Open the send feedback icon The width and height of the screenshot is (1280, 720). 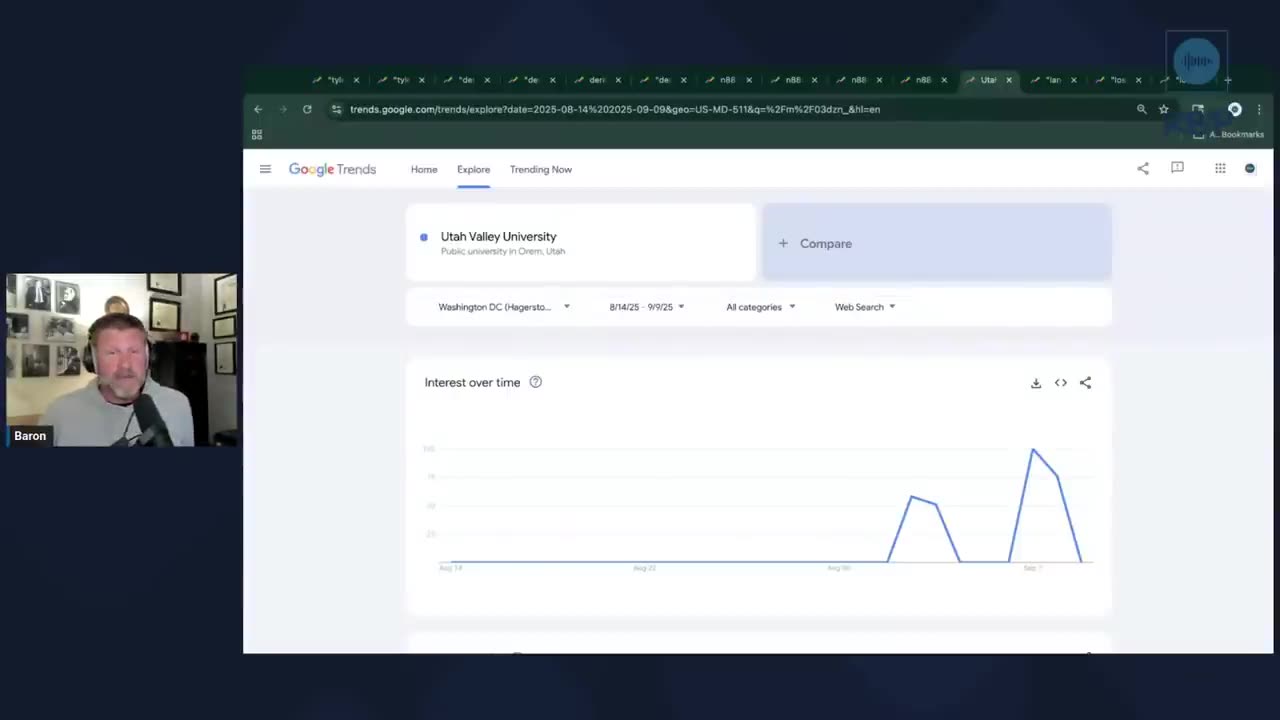coord(1177,168)
